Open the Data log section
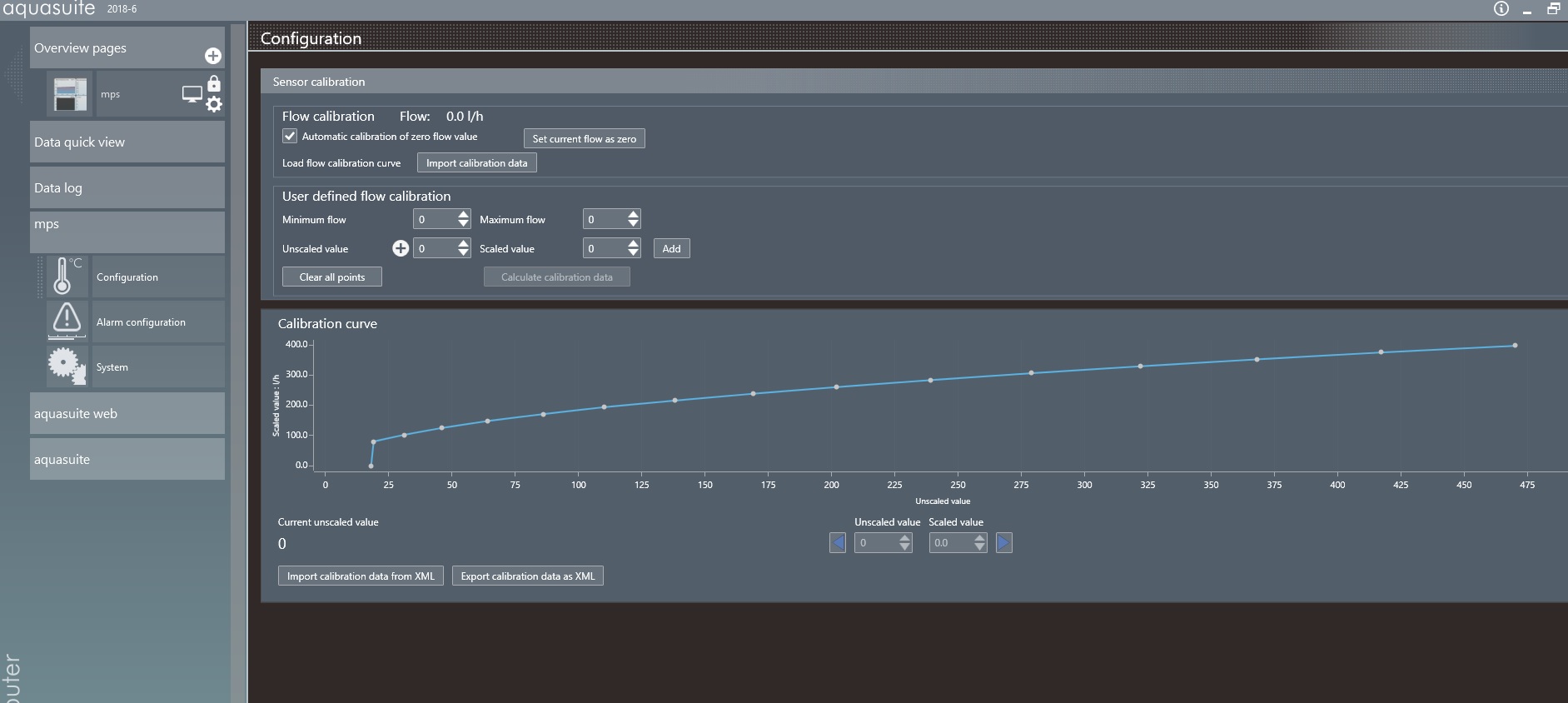Screen dimensions: 1568x703 tap(127, 188)
